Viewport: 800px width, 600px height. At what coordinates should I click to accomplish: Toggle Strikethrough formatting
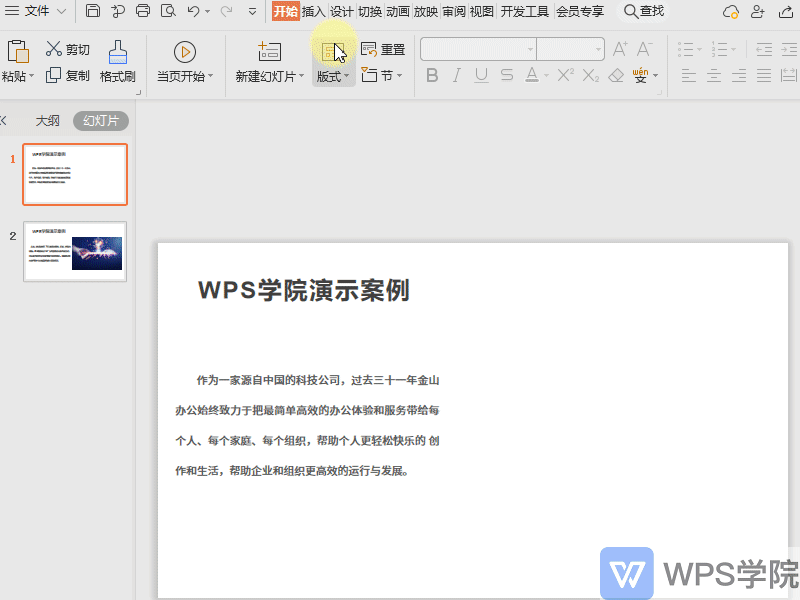(x=507, y=76)
